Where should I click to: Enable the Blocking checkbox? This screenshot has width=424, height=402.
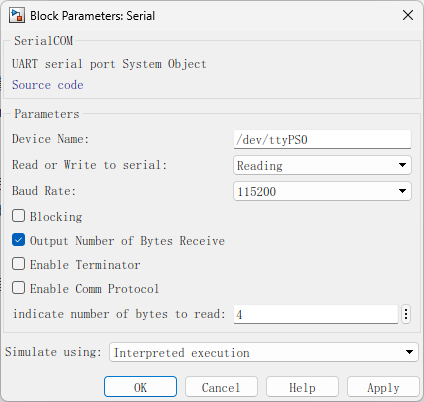click(x=18, y=216)
